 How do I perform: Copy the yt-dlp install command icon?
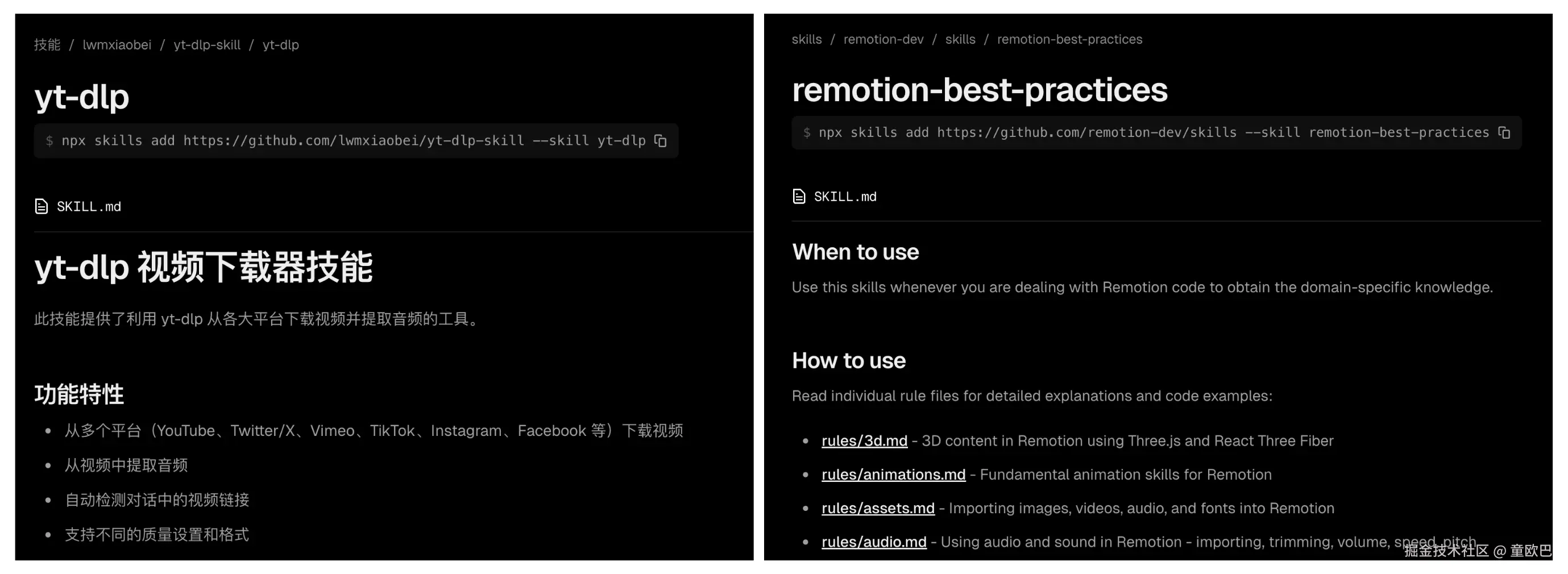click(x=661, y=140)
